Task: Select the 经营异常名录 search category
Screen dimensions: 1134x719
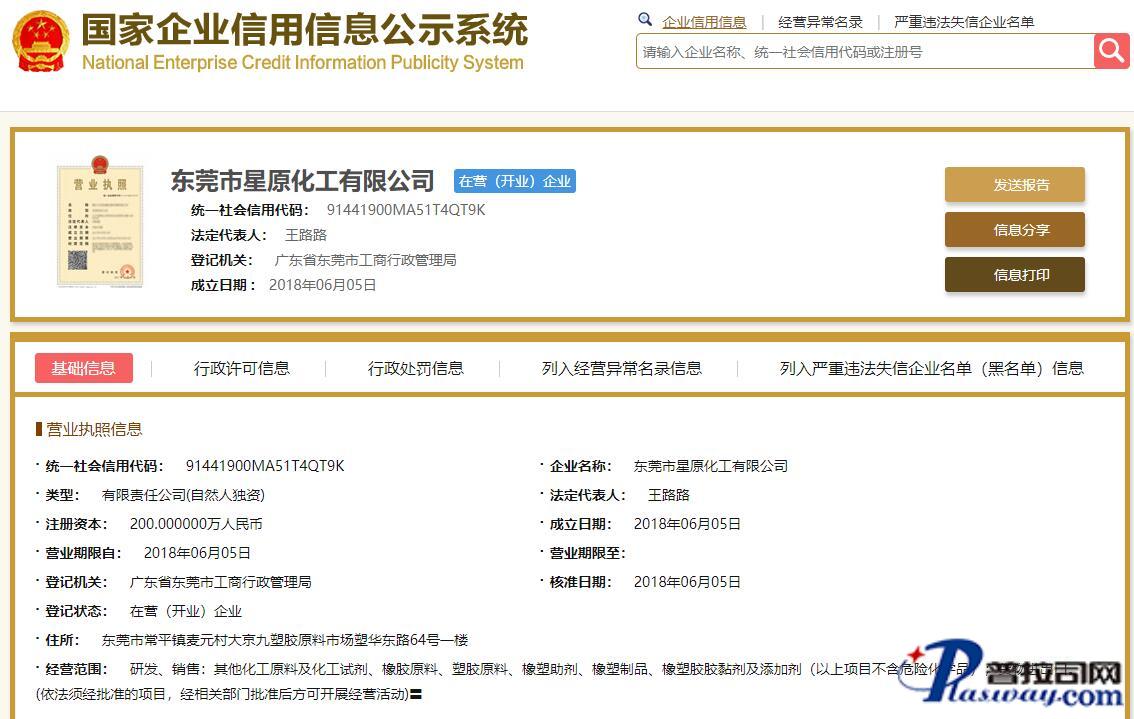Action: 820,22
